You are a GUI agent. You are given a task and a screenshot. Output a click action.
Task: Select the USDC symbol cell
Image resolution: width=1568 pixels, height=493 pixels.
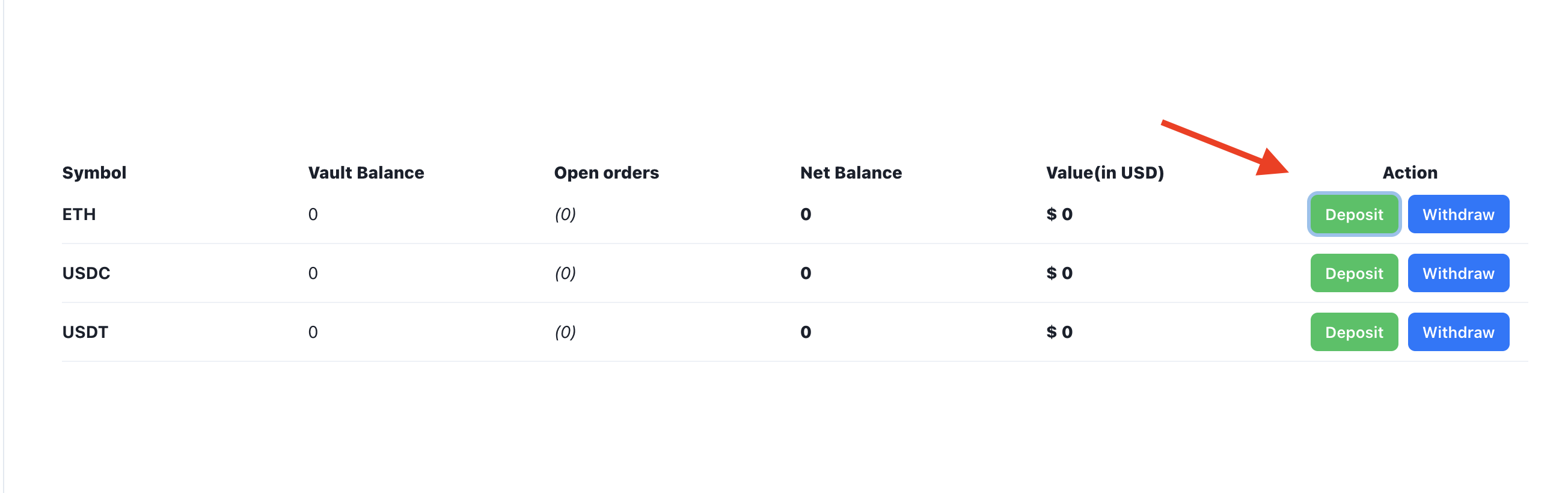(x=86, y=274)
